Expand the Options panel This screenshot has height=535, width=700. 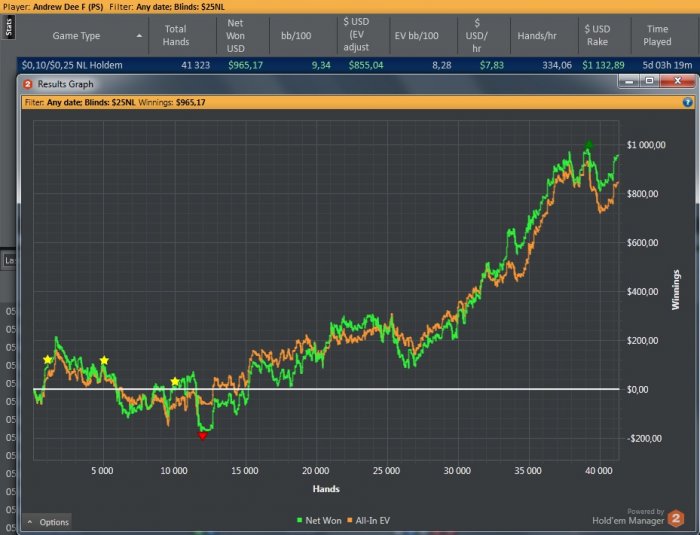click(47, 522)
